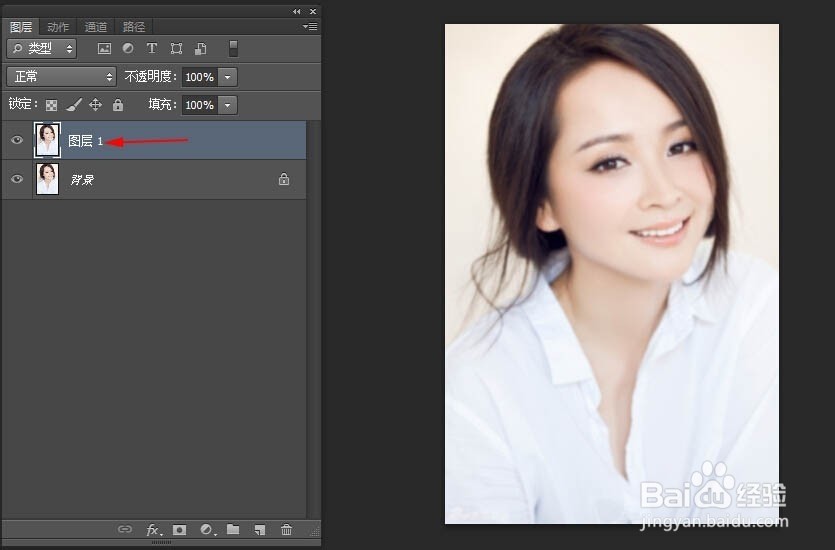Viewport: 835px width, 550px height.
Task: Open the 正常 blend mode dropdown
Action: pos(61,77)
